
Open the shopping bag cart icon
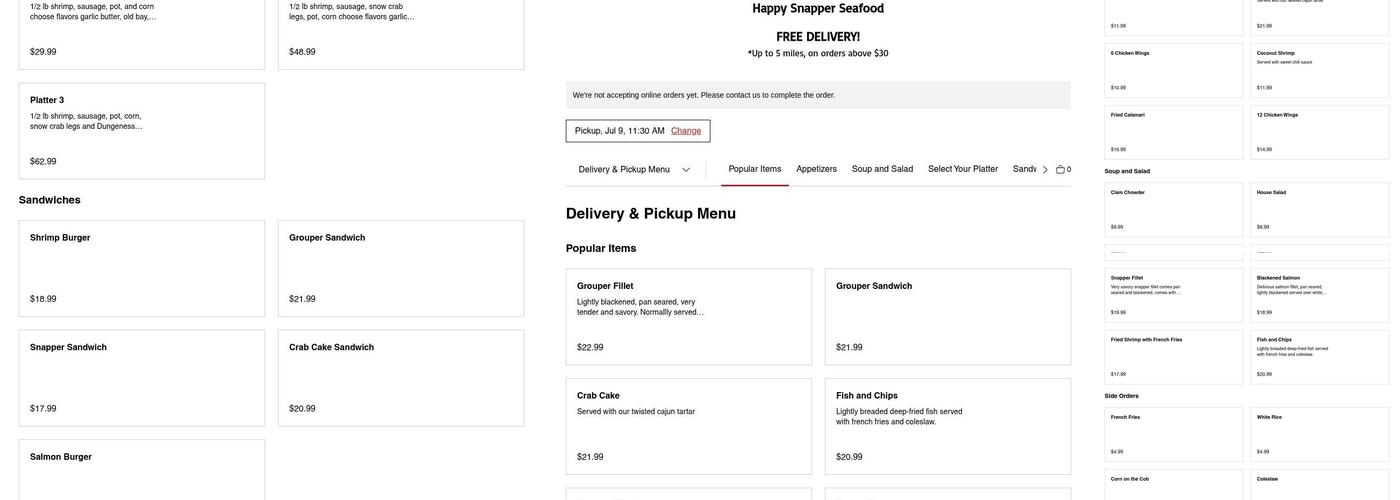click(x=1060, y=170)
